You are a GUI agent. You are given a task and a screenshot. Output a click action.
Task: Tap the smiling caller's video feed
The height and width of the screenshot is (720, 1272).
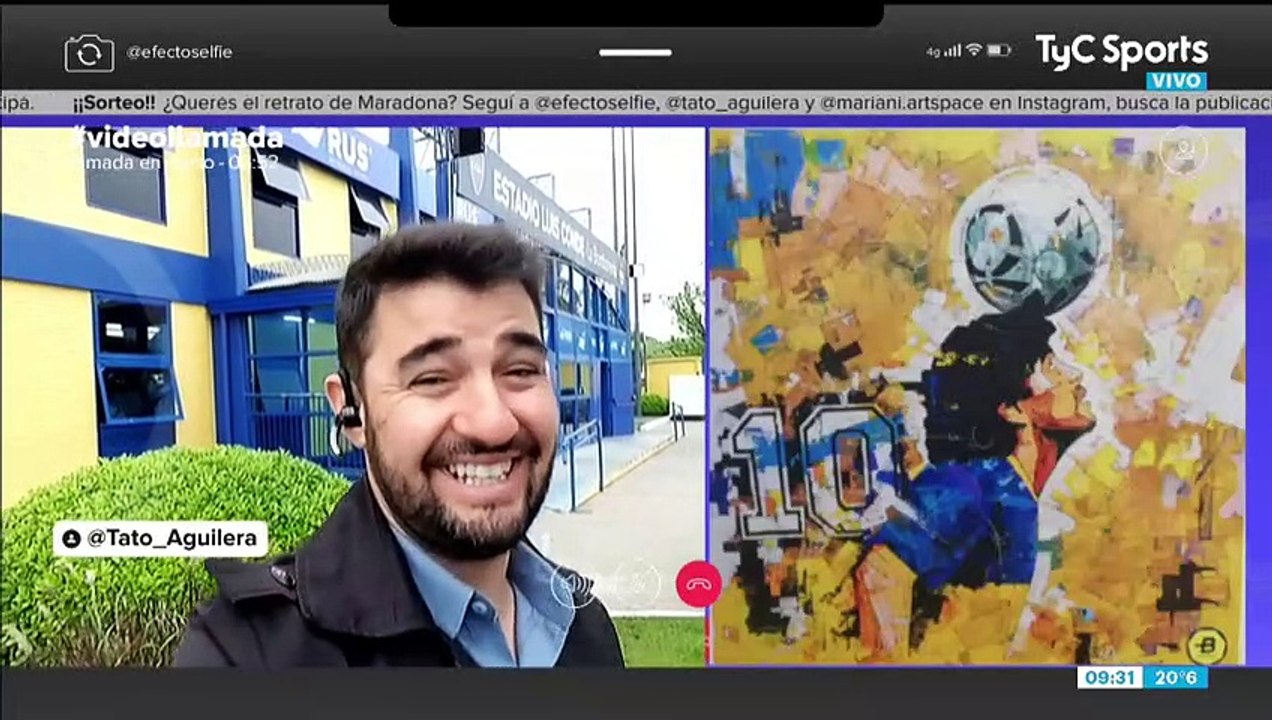(x=353, y=396)
